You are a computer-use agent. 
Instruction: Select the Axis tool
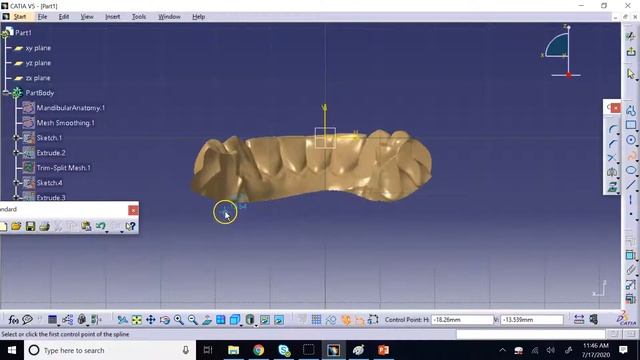[x=631, y=200]
